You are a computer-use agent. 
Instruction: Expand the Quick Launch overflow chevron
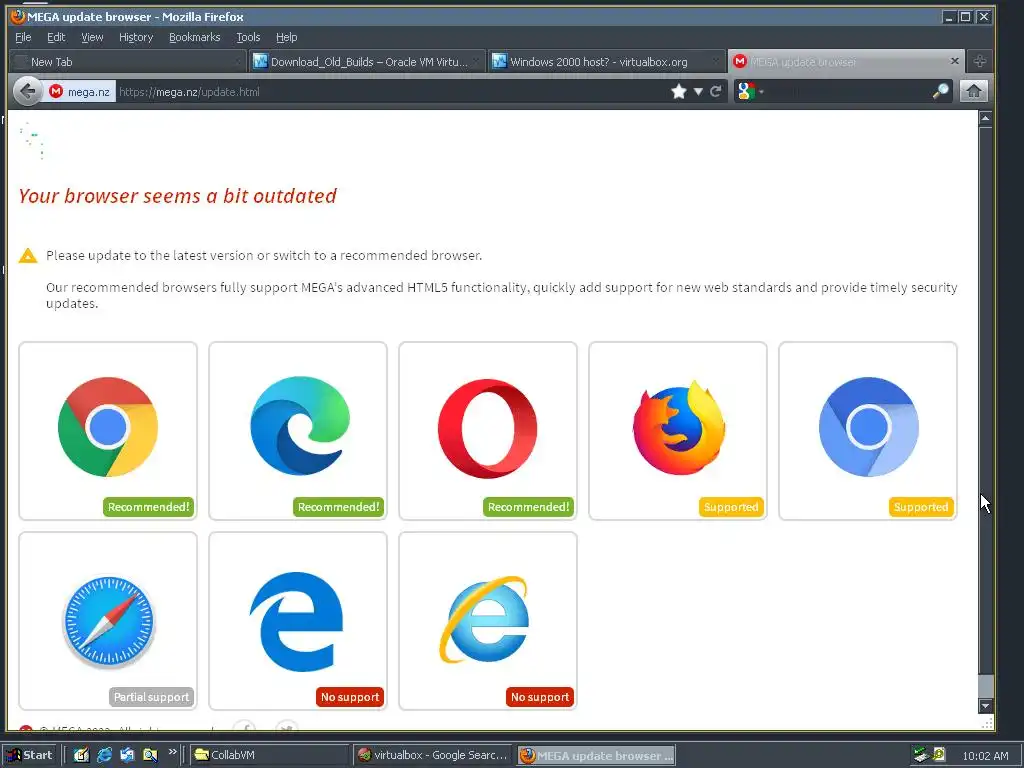click(x=172, y=752)
